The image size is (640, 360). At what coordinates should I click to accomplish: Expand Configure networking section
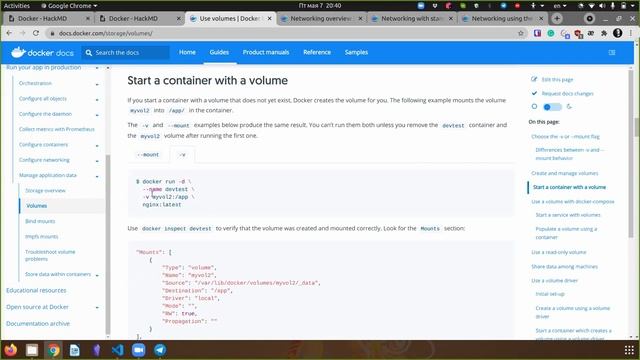pyautogui.click(x=97, y=161)
